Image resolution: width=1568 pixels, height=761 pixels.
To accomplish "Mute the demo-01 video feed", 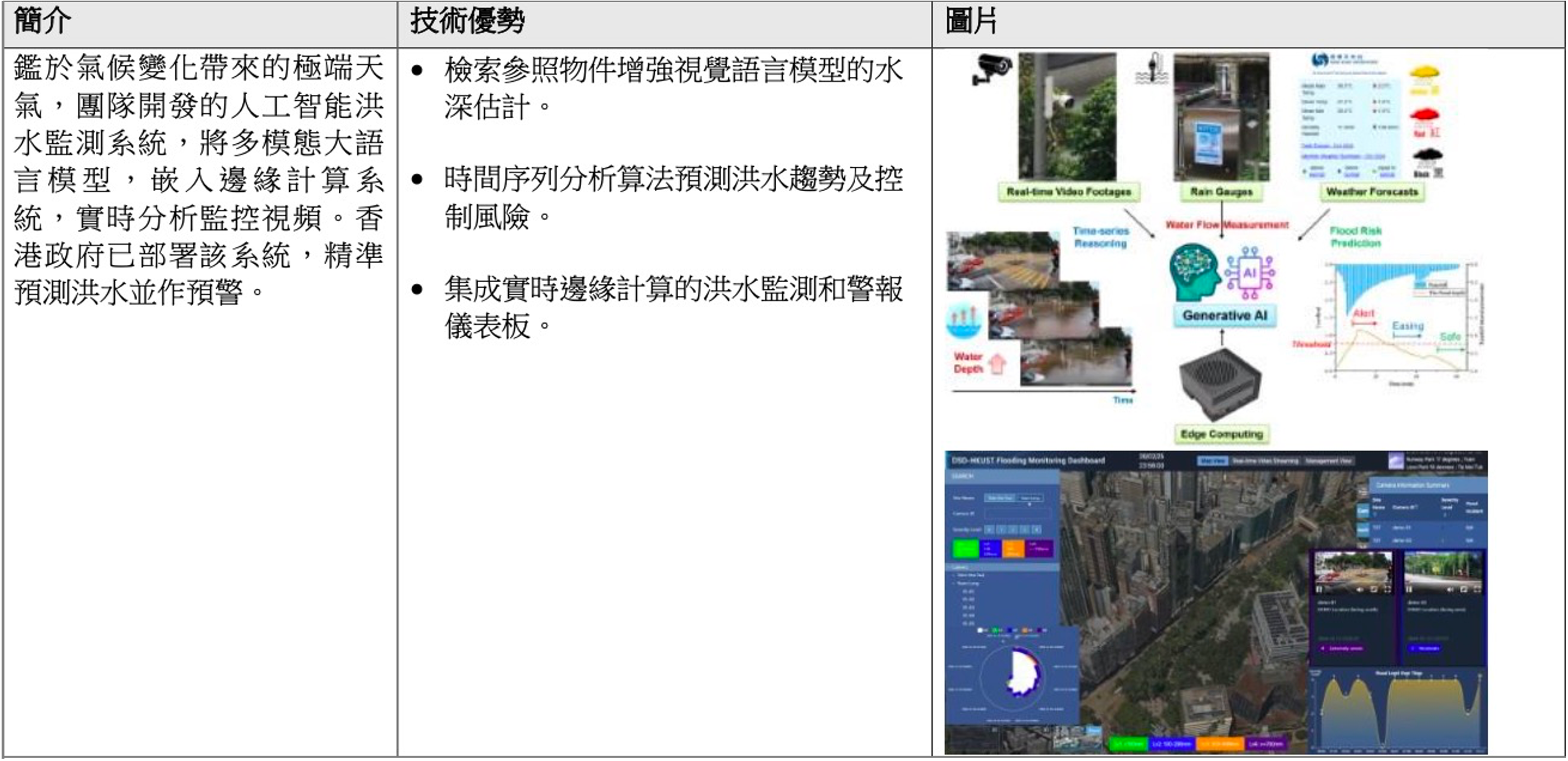I will pos(1360,589).
